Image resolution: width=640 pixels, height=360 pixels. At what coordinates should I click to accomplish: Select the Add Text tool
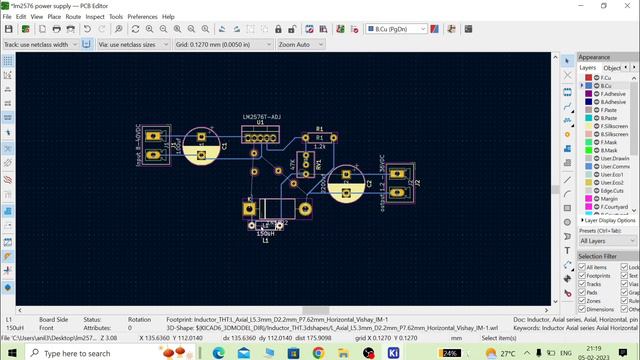(x=567, y=251)
